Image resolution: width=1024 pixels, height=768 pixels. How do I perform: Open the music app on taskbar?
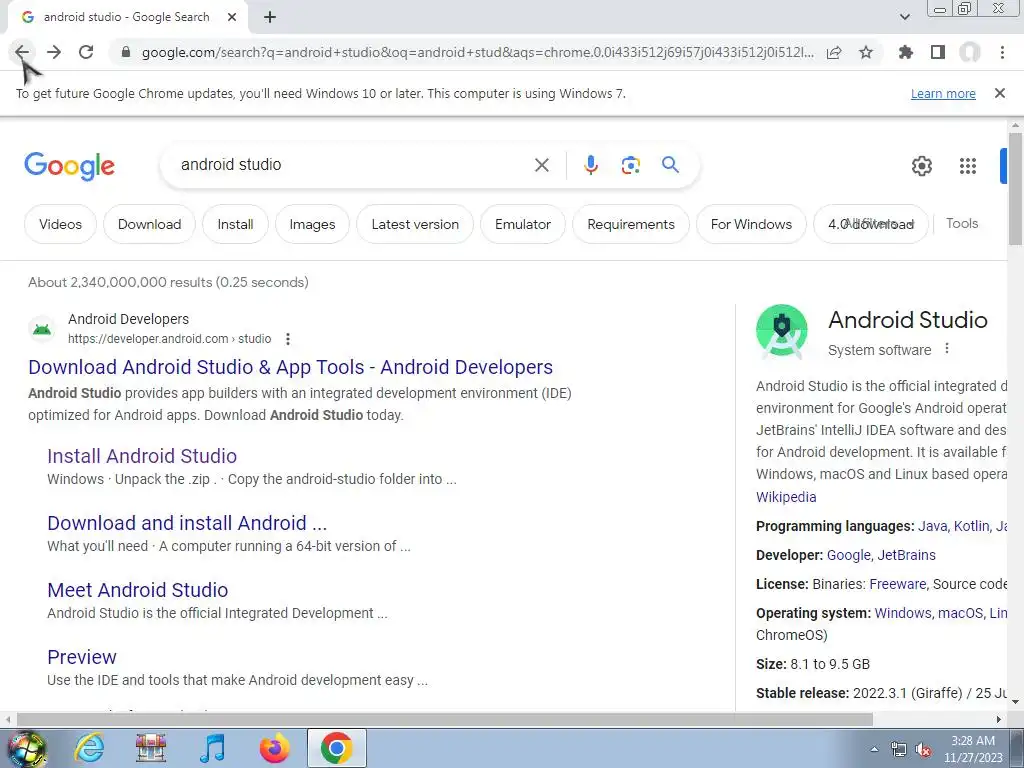click(212, 748)
